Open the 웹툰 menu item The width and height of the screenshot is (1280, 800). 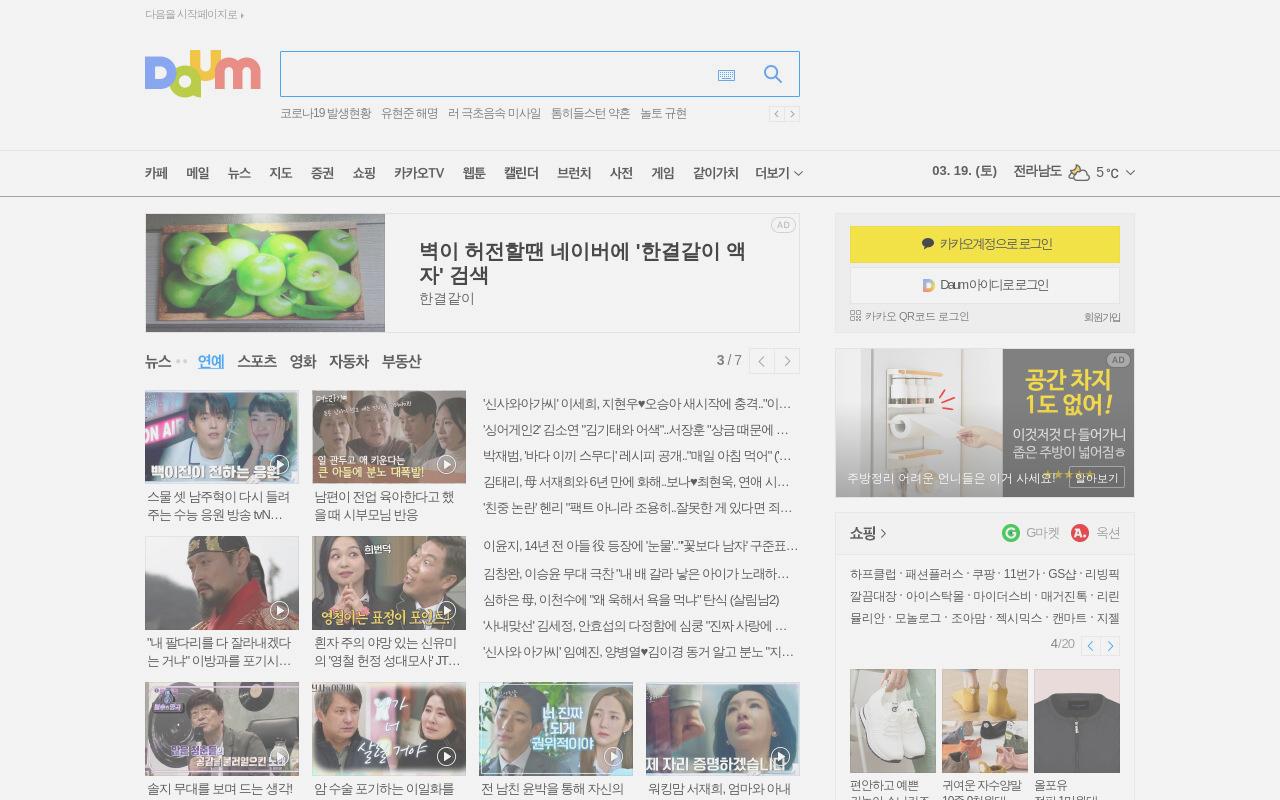pyautogui.click(x=474, y=173)
